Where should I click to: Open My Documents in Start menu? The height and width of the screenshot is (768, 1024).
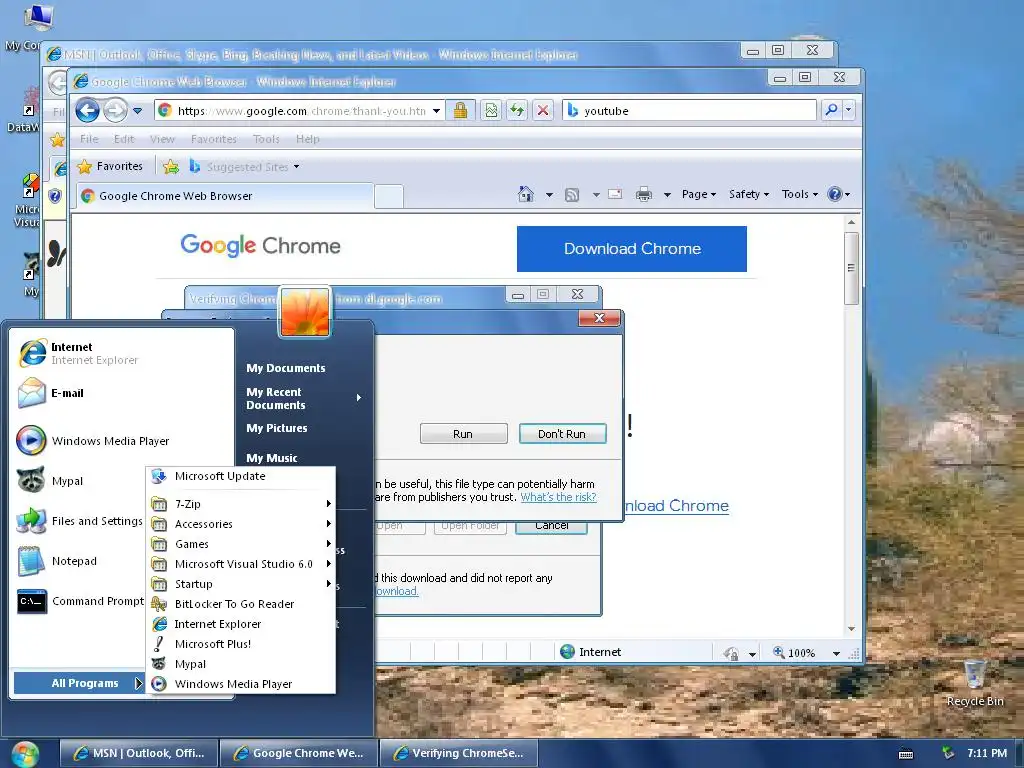[x=285, y=368]
